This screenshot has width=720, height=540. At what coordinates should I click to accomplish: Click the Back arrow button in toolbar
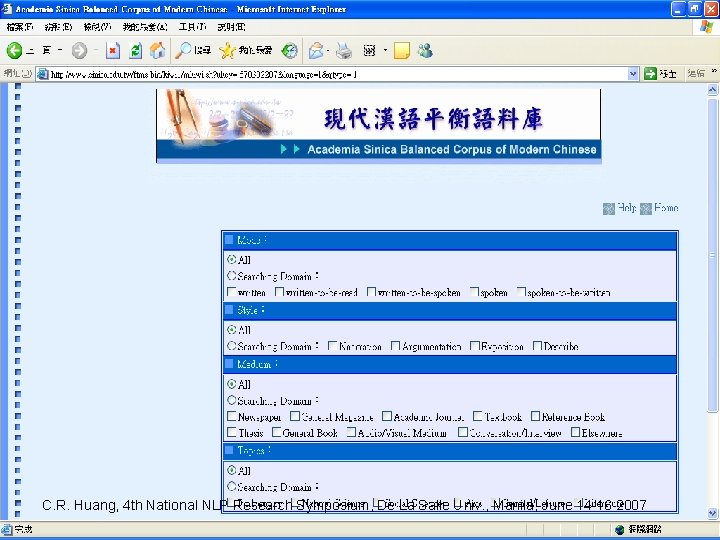pyautogui.click(x=14, y=51)
